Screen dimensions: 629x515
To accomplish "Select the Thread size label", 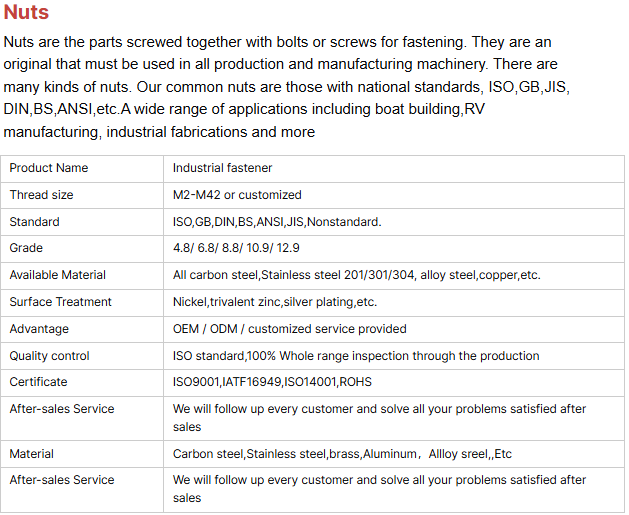I will pyautogui.click(x=42, y=195).
